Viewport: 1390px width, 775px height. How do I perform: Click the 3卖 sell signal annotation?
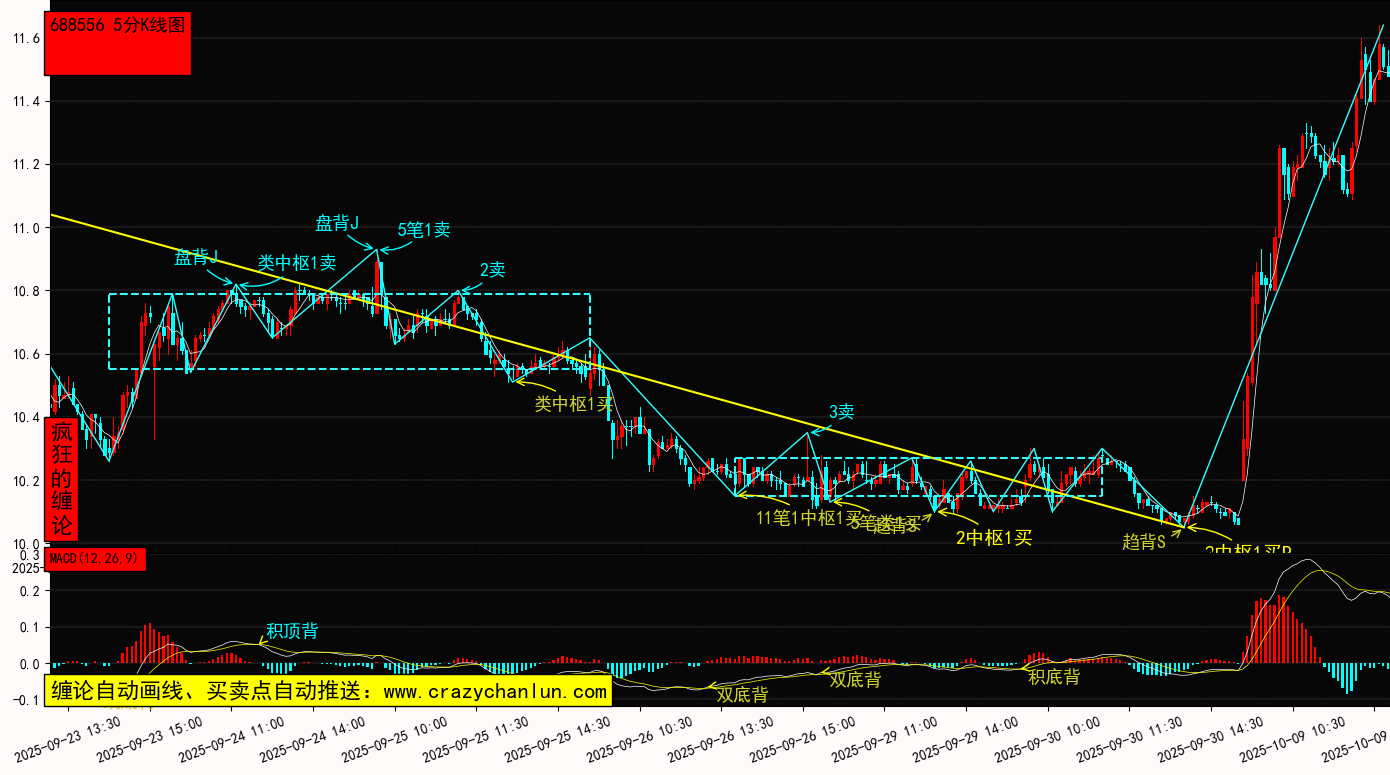841,411
